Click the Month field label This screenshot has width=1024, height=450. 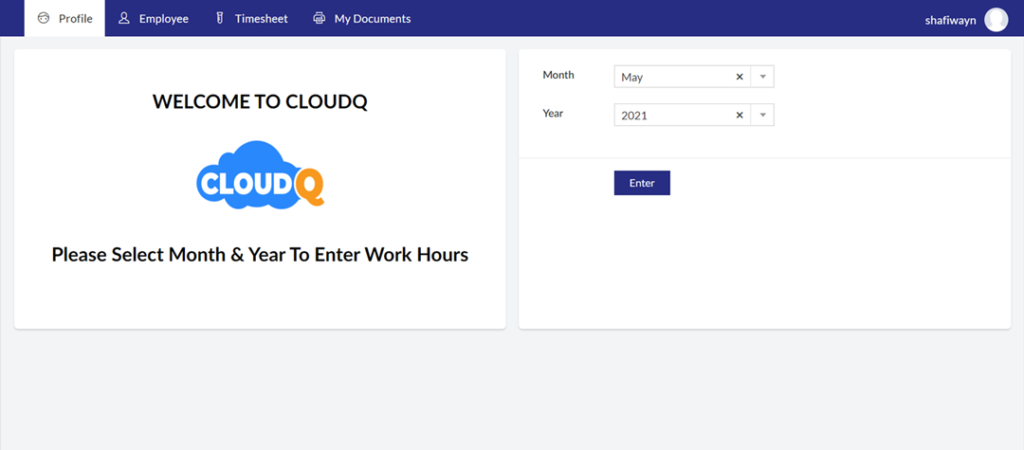point(558,75)
